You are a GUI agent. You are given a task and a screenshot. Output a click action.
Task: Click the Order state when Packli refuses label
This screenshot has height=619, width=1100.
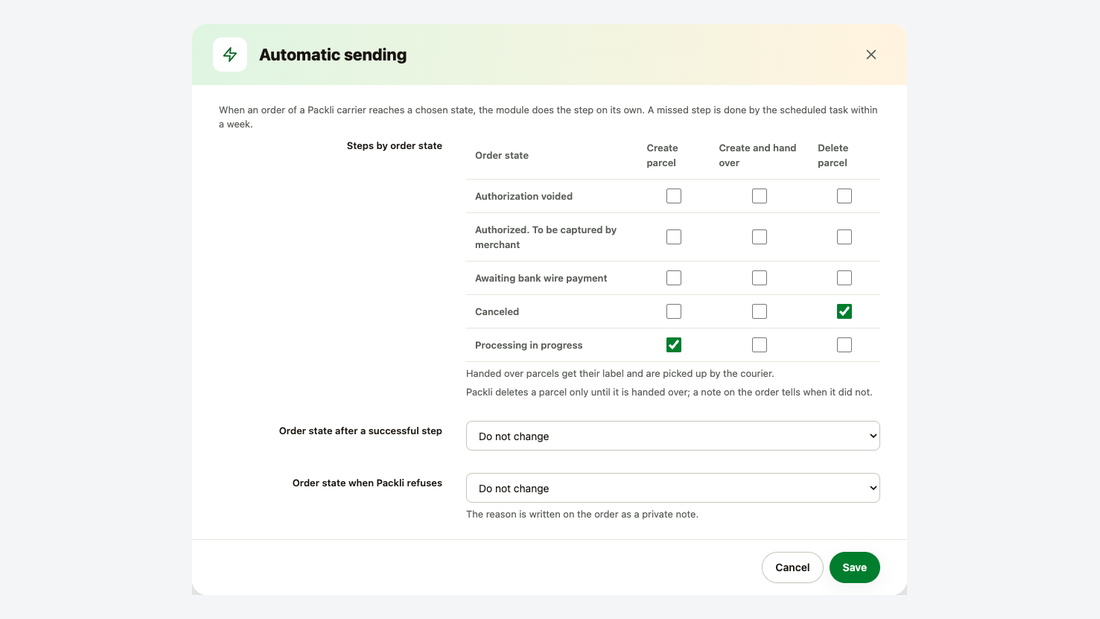(x=367, y=483)
